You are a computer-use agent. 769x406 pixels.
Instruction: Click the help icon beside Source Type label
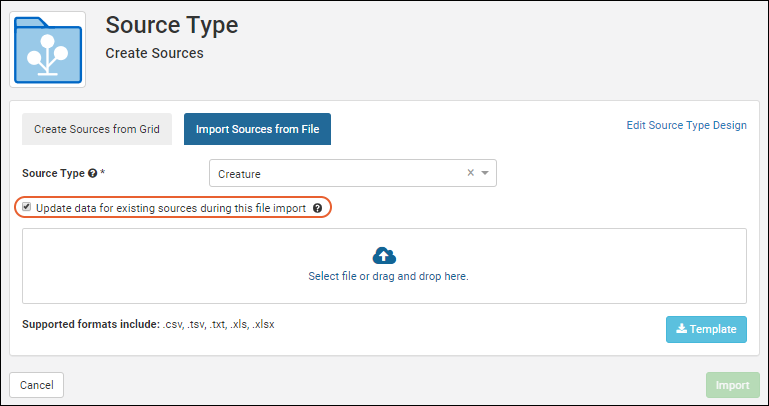(x=92, y=174)
